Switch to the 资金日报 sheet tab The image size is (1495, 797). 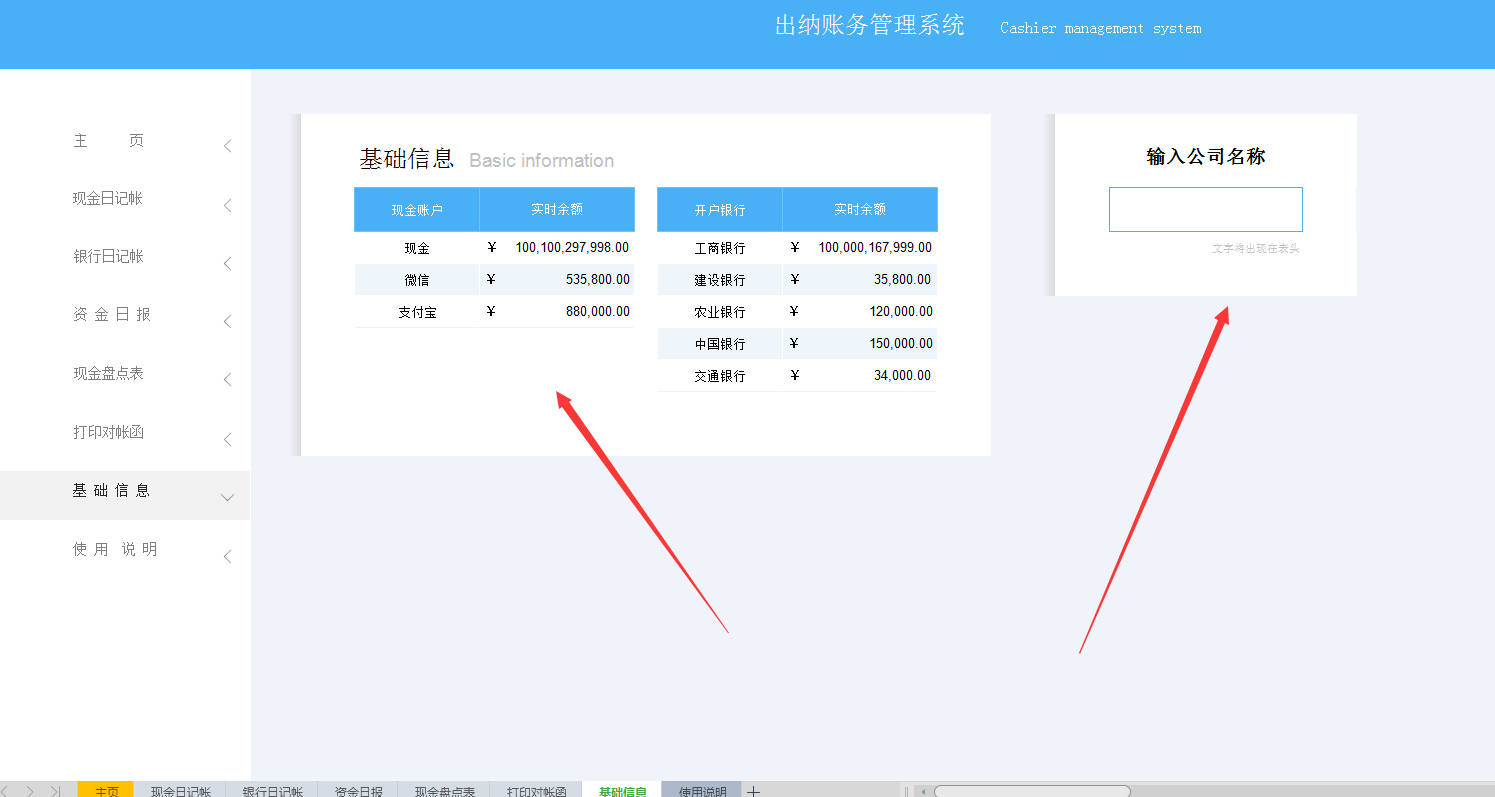point(358,790)
